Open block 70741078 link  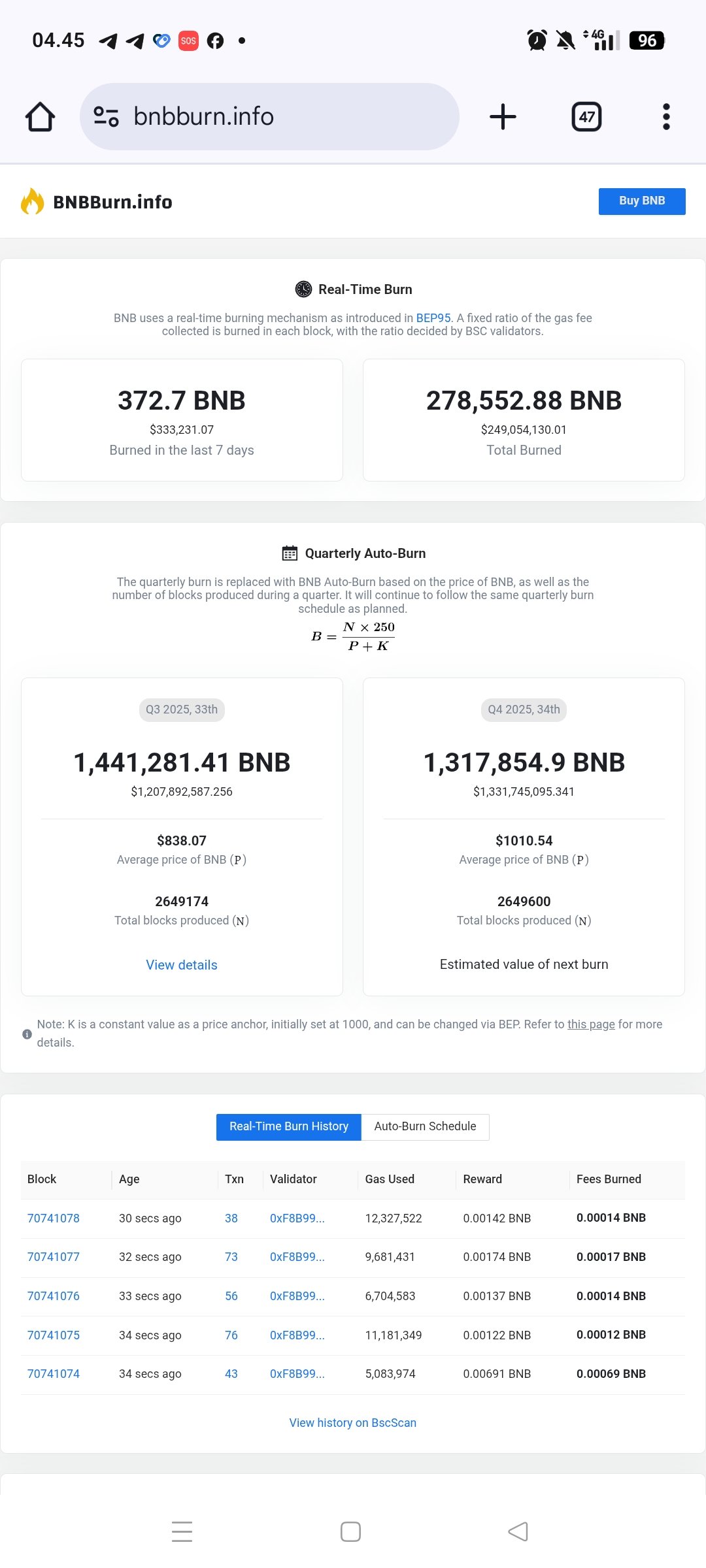[x=54, y=1218]
